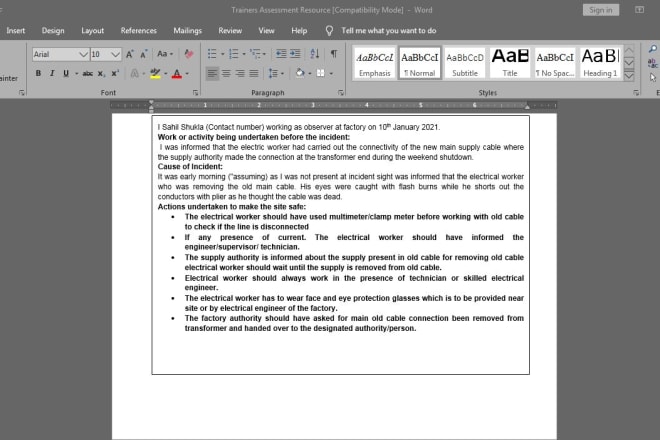Apply numbered list icon
Image resolution: width=660 pixels, height=440 pixels.
pos(233,54)
